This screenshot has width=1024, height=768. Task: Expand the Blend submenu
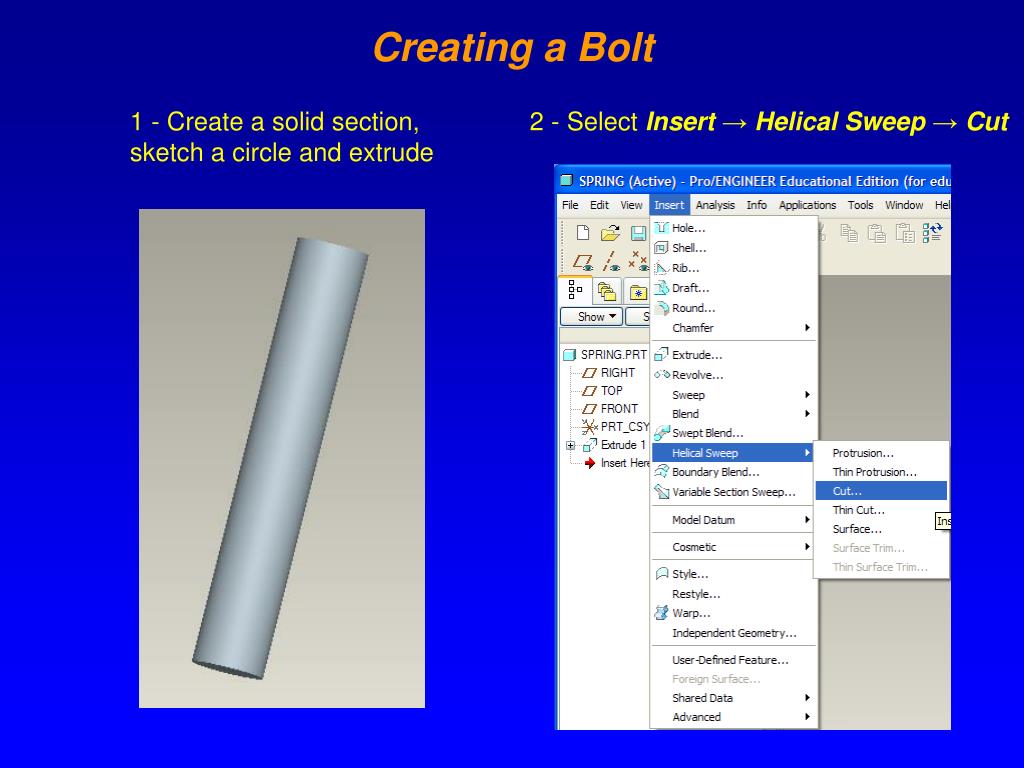click(x=735, y=413)
